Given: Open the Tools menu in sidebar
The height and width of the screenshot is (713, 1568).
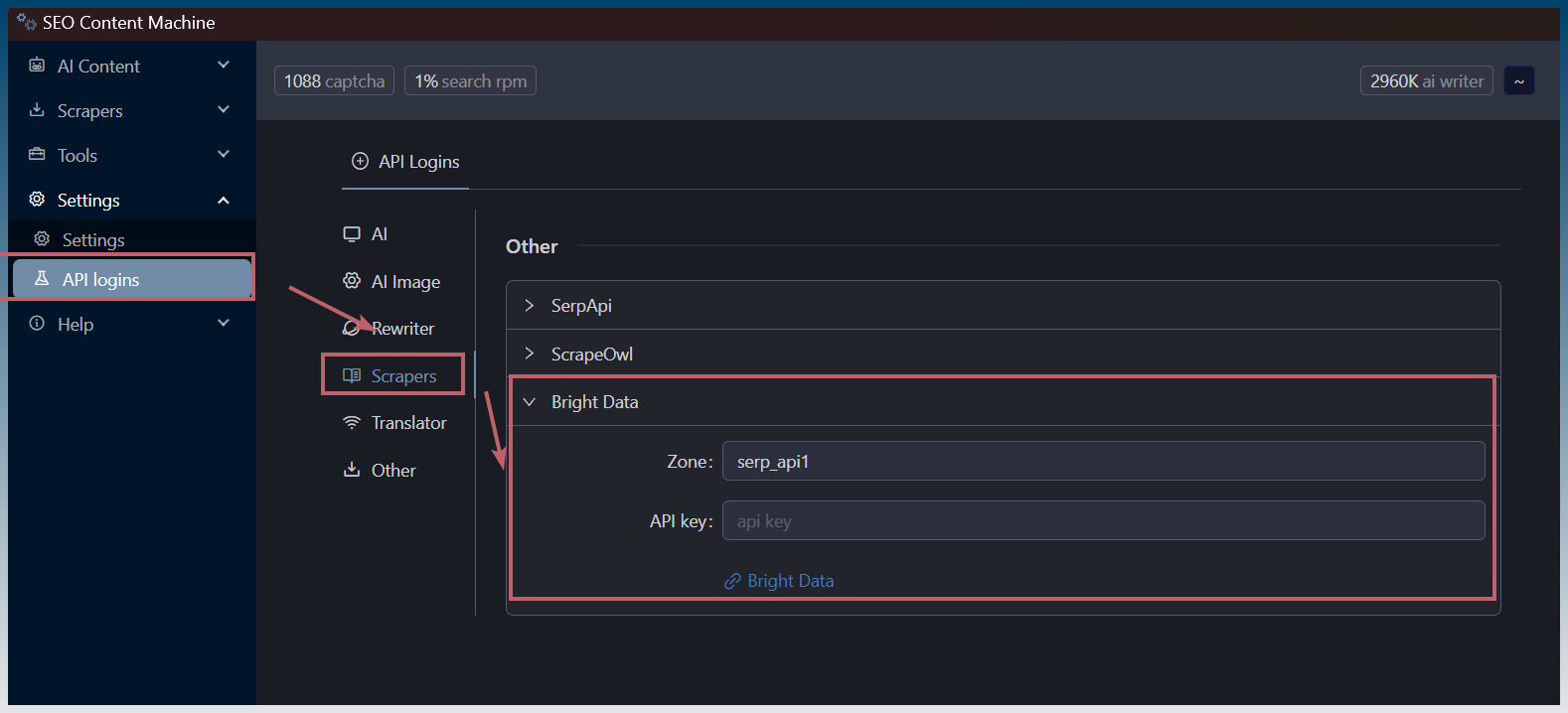Looking at the screenshot, I should pos(132,155).
